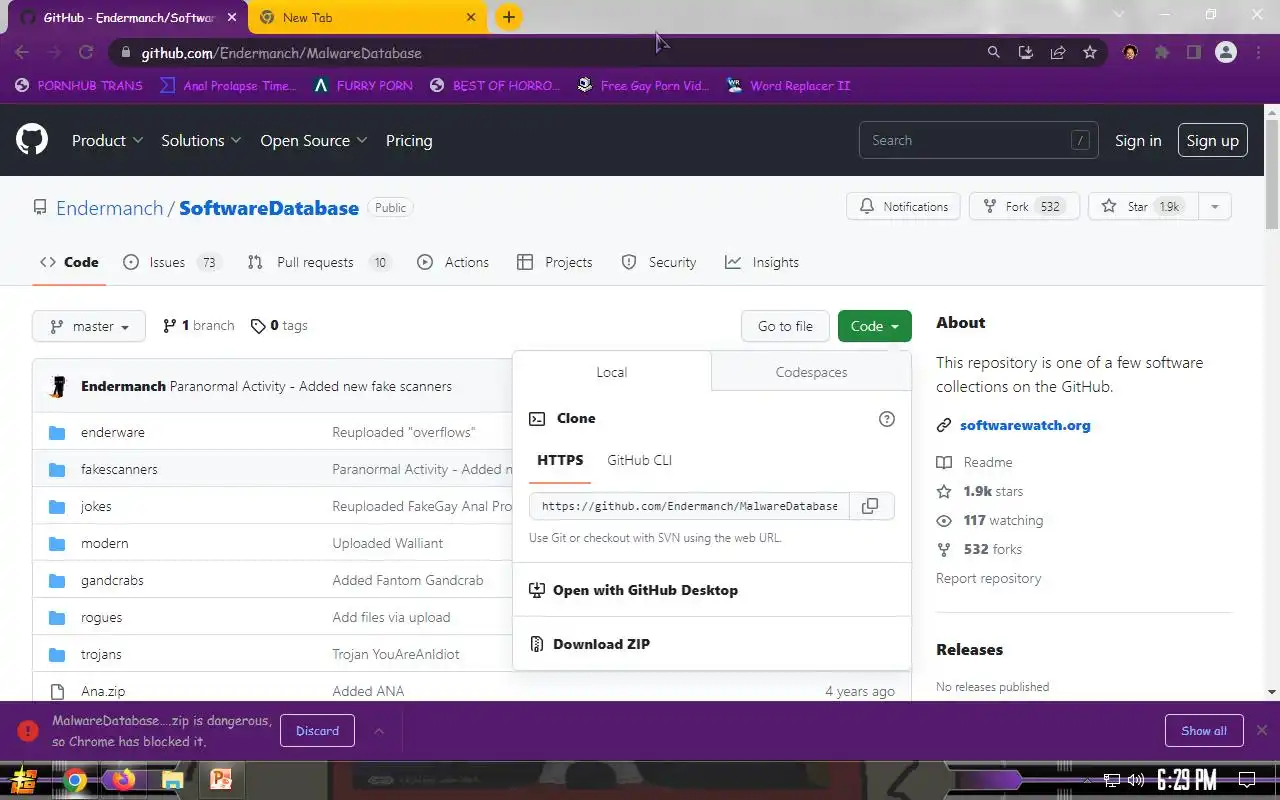Open the tab search chevron
The height and width of the screenshot is (800, 1280).
[x=1118, y=15]
